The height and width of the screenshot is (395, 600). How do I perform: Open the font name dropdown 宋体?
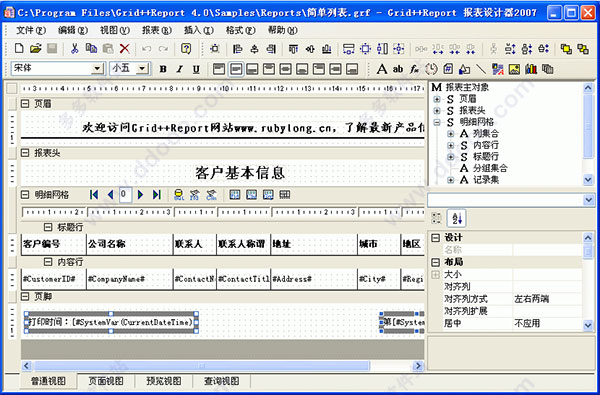(98, 69)
